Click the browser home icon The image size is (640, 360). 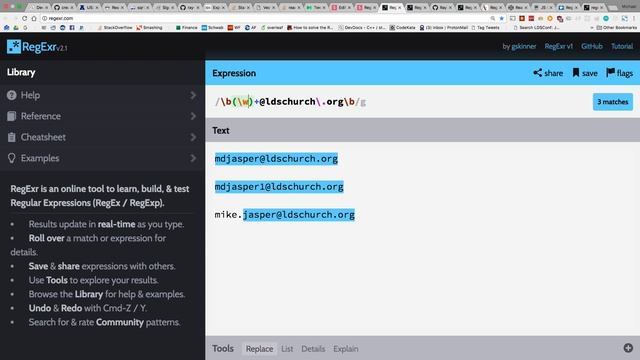tap(34, 18)
